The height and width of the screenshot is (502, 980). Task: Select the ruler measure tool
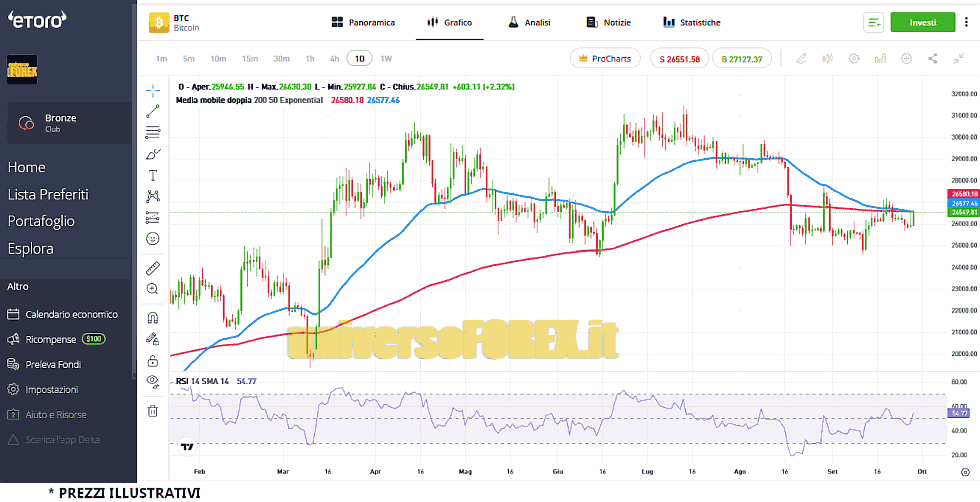coord(153,268)
